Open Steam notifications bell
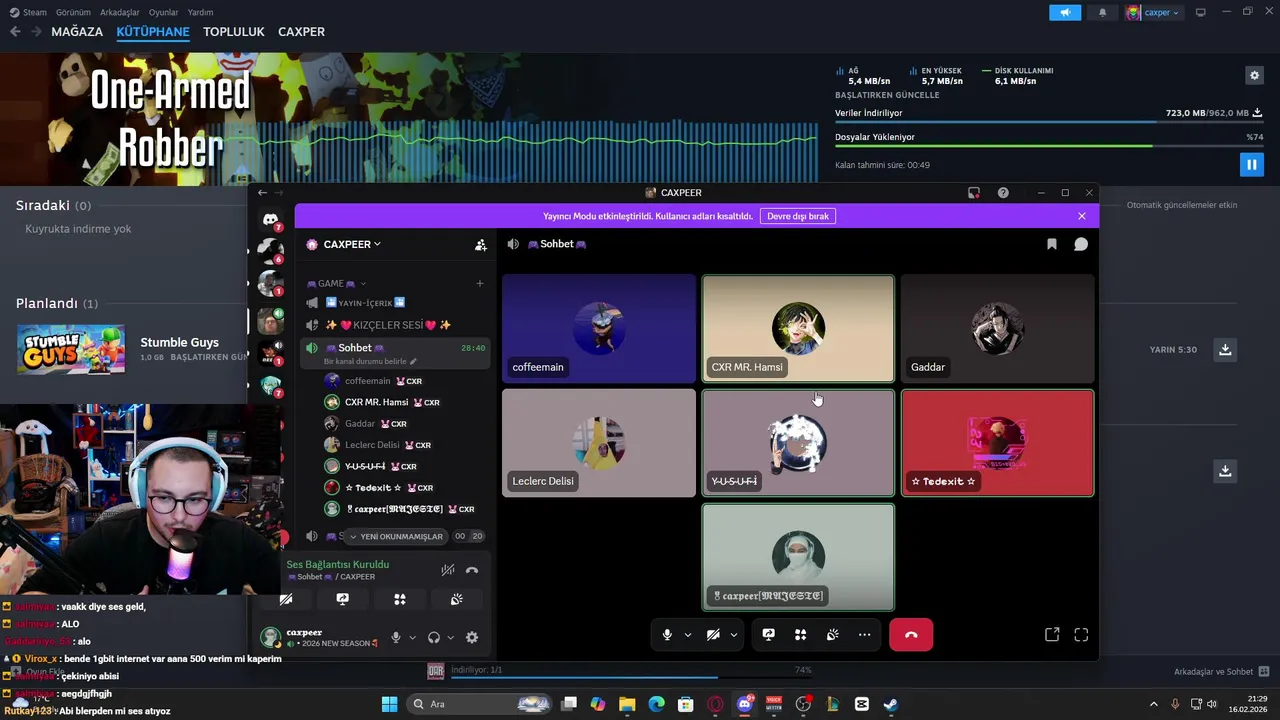This screenshot has width=1280, height=720. point(1103,12)
